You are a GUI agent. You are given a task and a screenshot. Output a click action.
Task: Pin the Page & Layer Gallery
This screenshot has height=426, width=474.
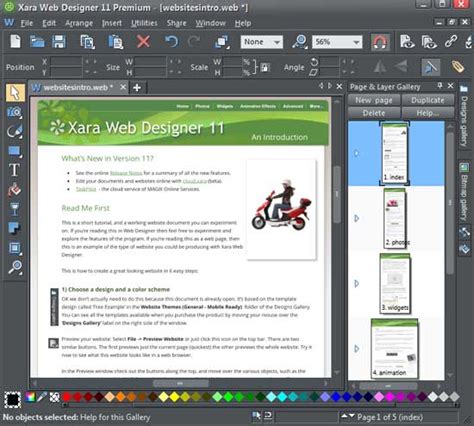(440, 86)
